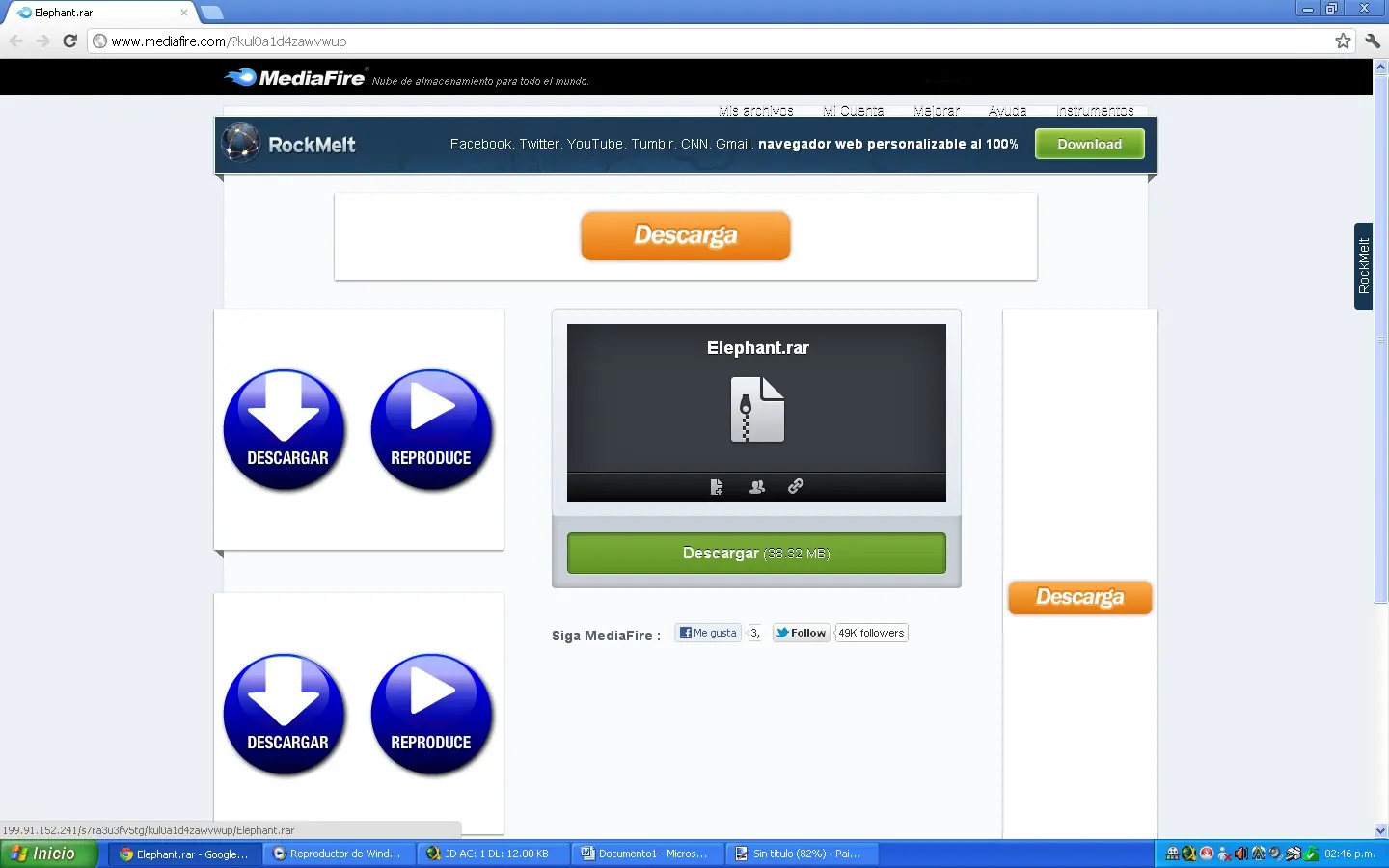This screenshot has height=868, width=1389.
Task: Select the Elephant.rar browser tab
Action: (101, 13)
